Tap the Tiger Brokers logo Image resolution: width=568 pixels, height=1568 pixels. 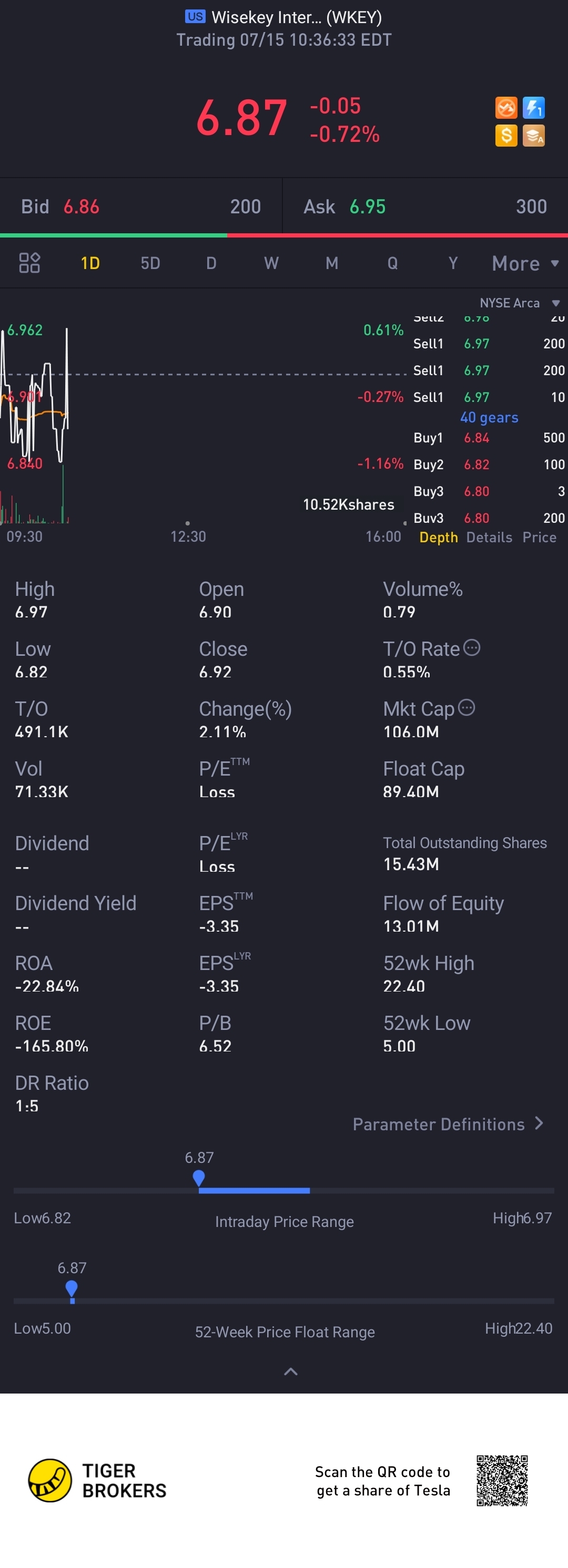(50, 1480)
